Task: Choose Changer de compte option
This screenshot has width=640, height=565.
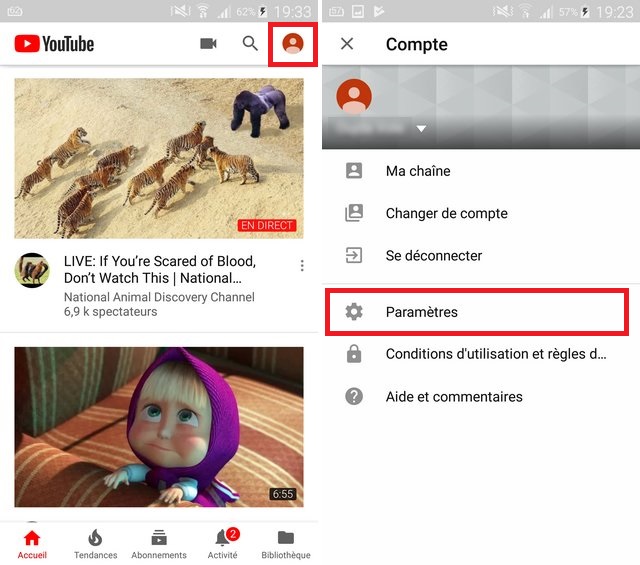Action: (446, 213)
